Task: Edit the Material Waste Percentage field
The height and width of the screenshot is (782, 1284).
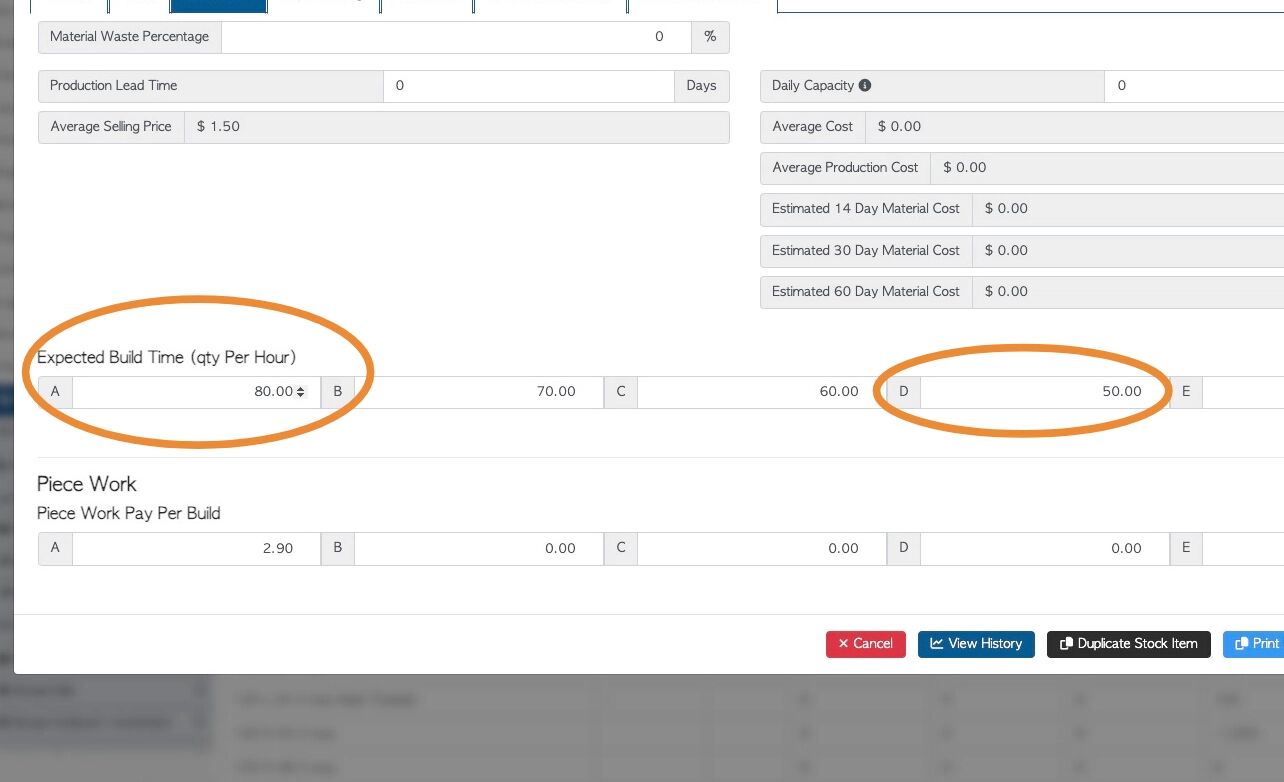Action: click(456, 37)
